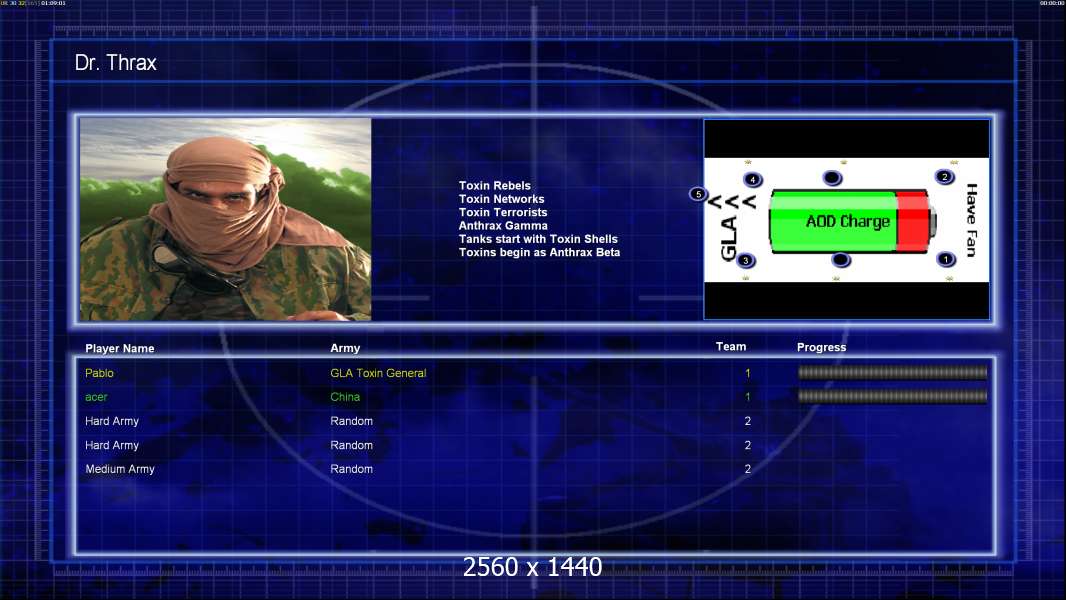Click Pablo's loading progress bar
The width and height of the screenshot is (1066, 600).
click(892, 372)
